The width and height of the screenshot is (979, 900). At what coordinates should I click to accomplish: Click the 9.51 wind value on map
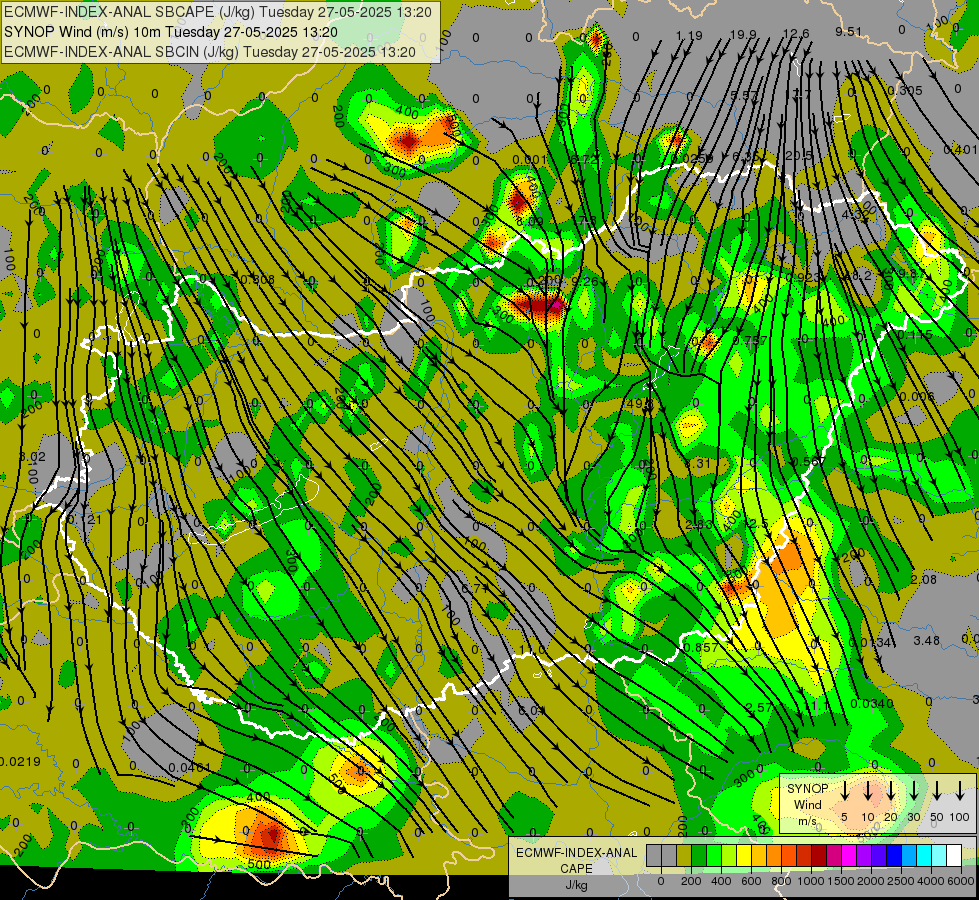(849, 31)
